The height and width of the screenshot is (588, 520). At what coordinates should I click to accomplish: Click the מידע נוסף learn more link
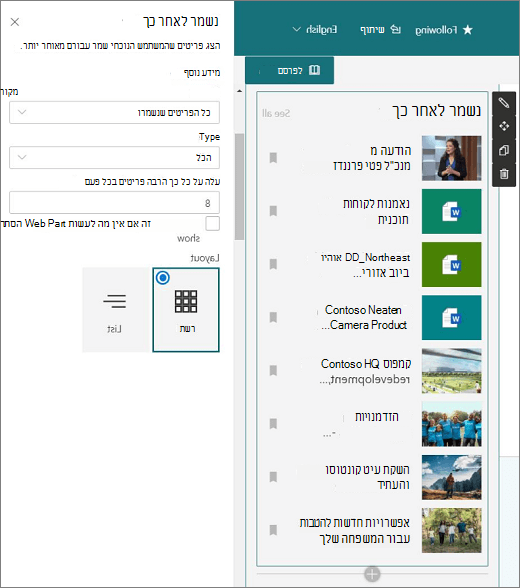point(202,72)
